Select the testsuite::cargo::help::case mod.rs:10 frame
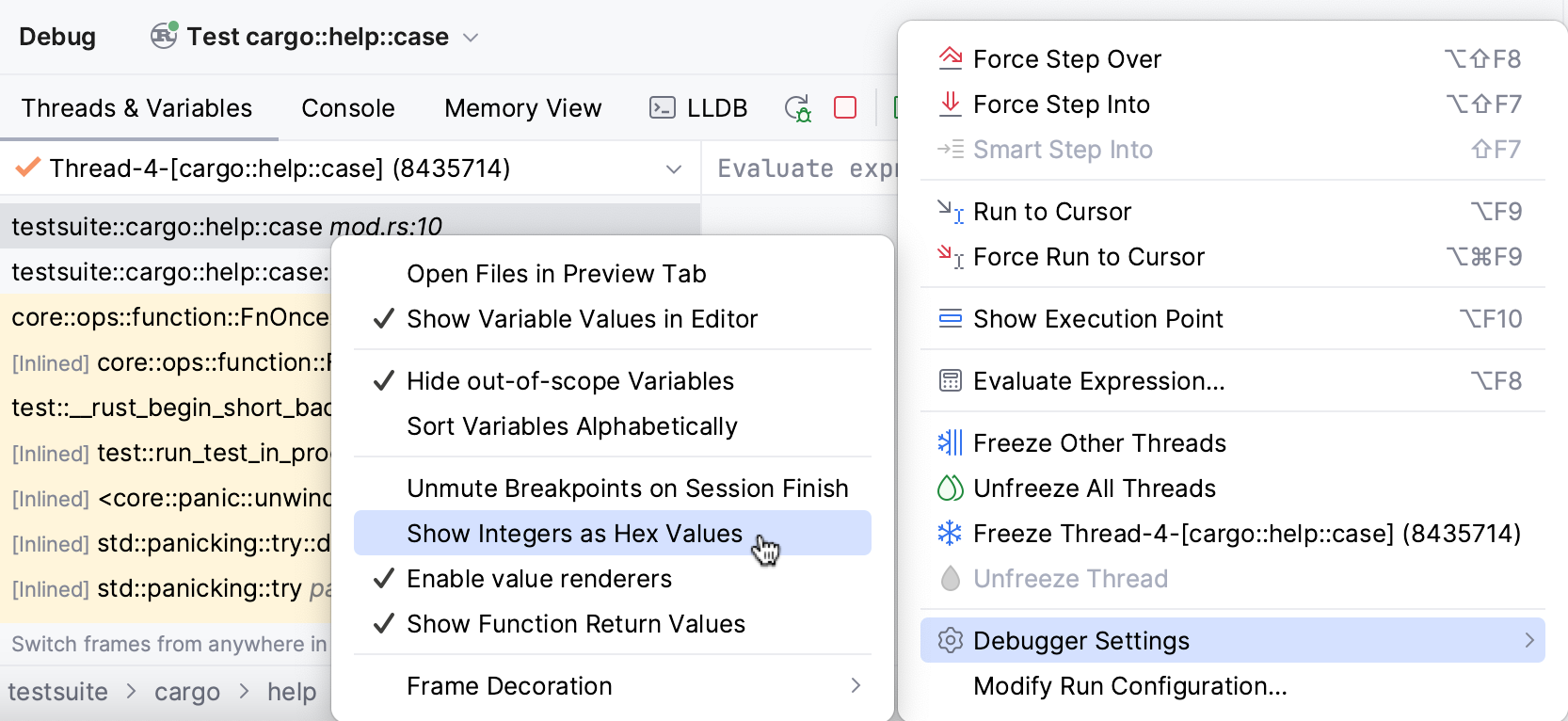This screenshot has width=1568, height=721. coord(226,226)
